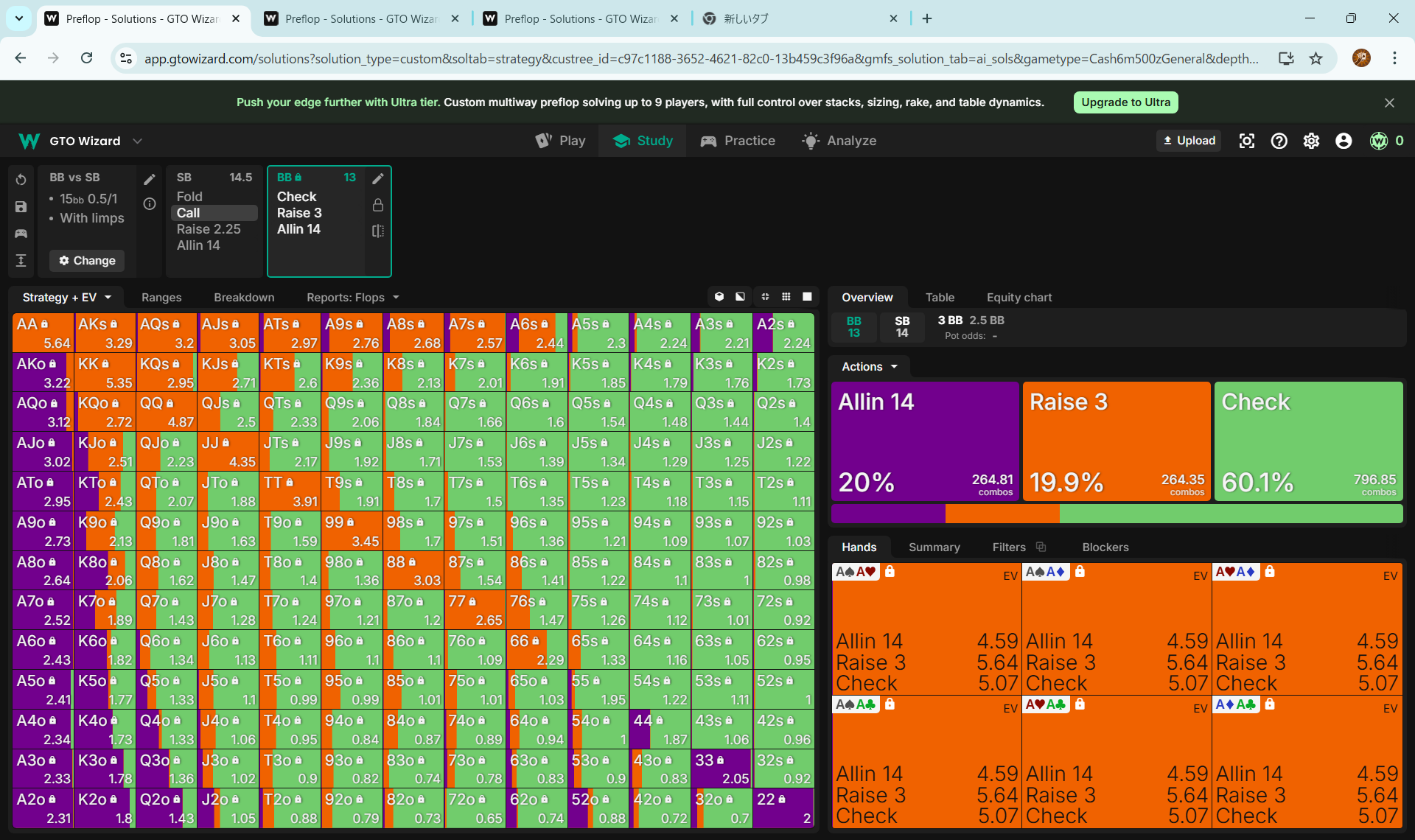Toggle the dense grid matrix view
The height and width of the screenshot is (840, 1415).
coord(786,296)
